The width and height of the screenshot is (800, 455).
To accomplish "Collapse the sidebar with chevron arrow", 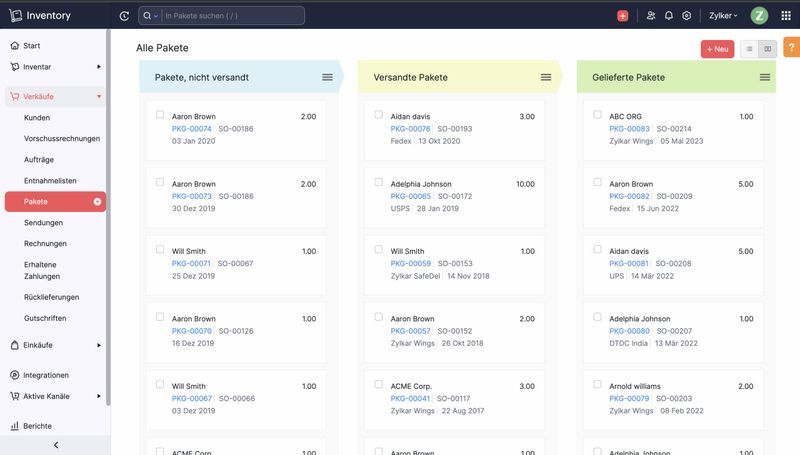I will pyautogui.click(x=56, y=445).
